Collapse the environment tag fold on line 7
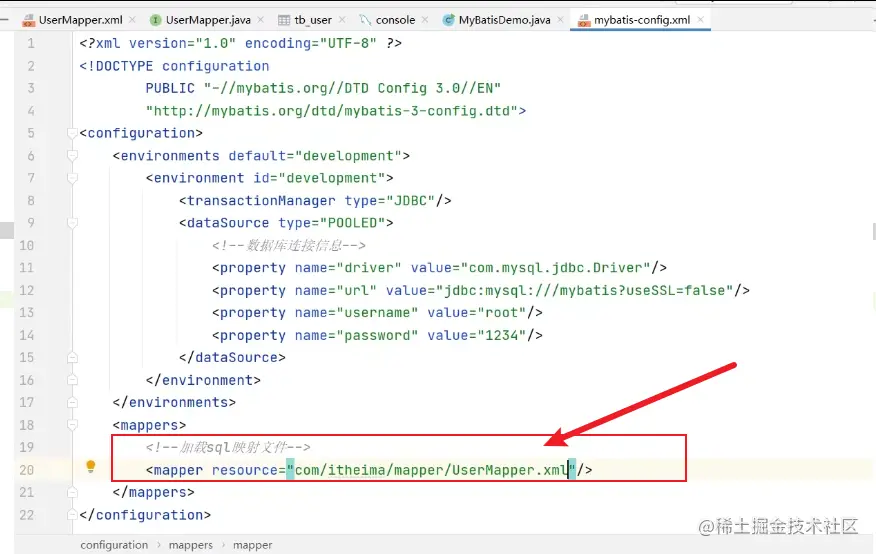This screenshot has width=876, height=554. [72, 178]
